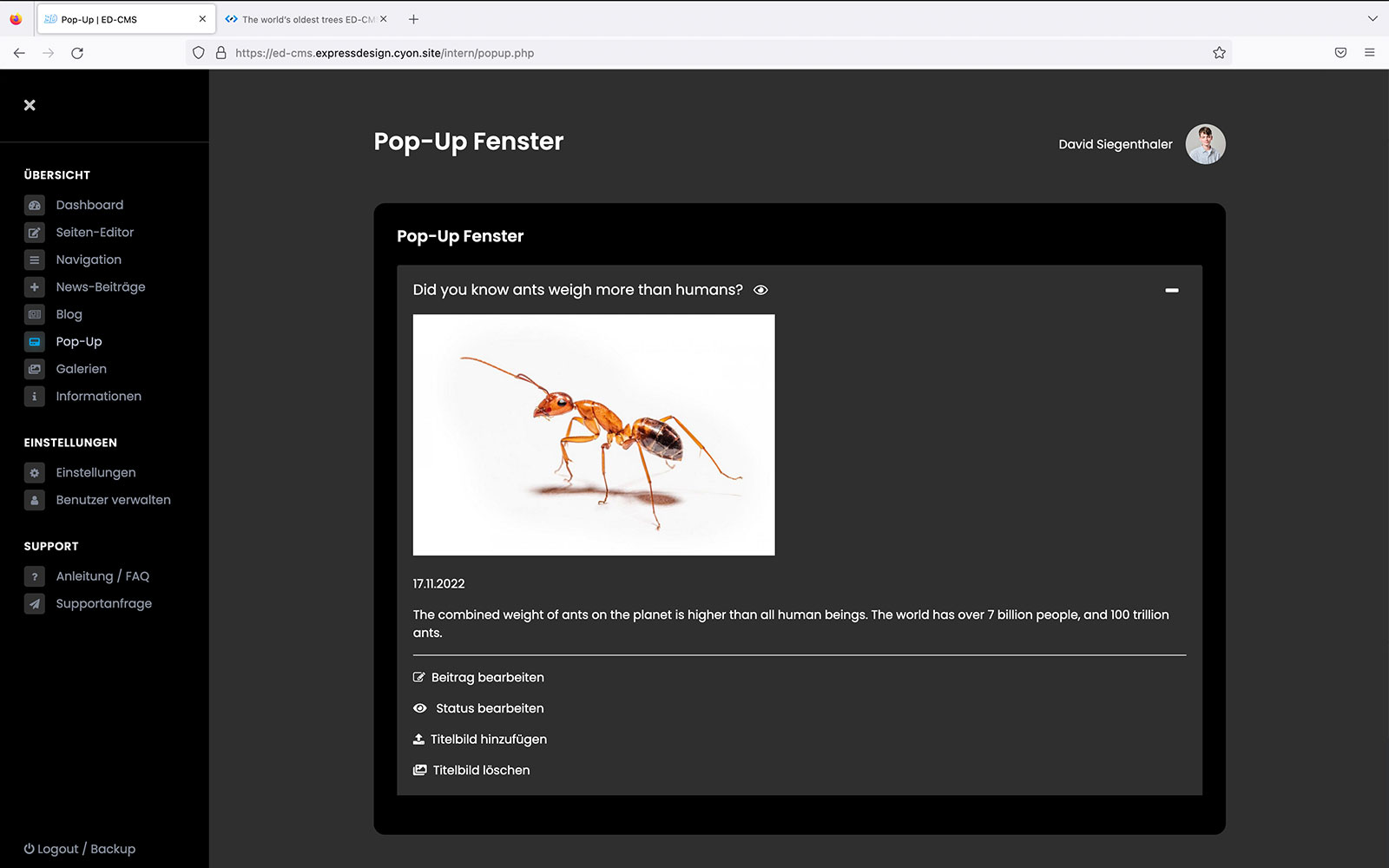Click David Siegenthaler's profile avatar
Viewport: 1389px width, 868px height.
click(1205, 144)
